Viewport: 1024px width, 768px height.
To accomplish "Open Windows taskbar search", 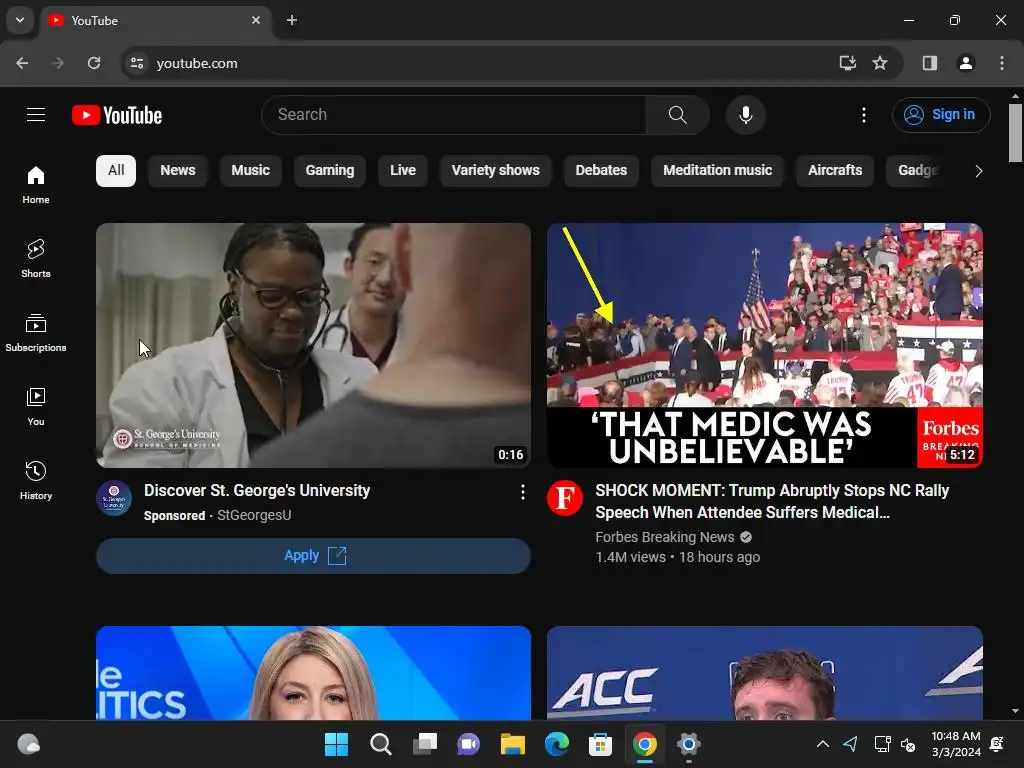I will (381, 744).
